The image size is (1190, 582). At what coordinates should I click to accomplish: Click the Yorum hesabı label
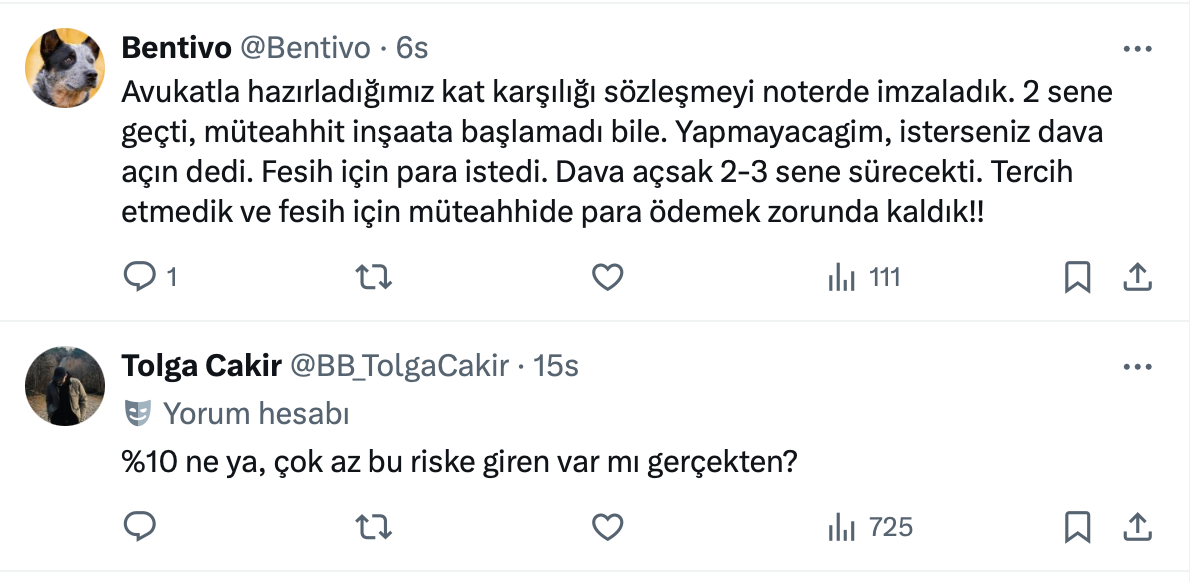(x=255, y=412)
